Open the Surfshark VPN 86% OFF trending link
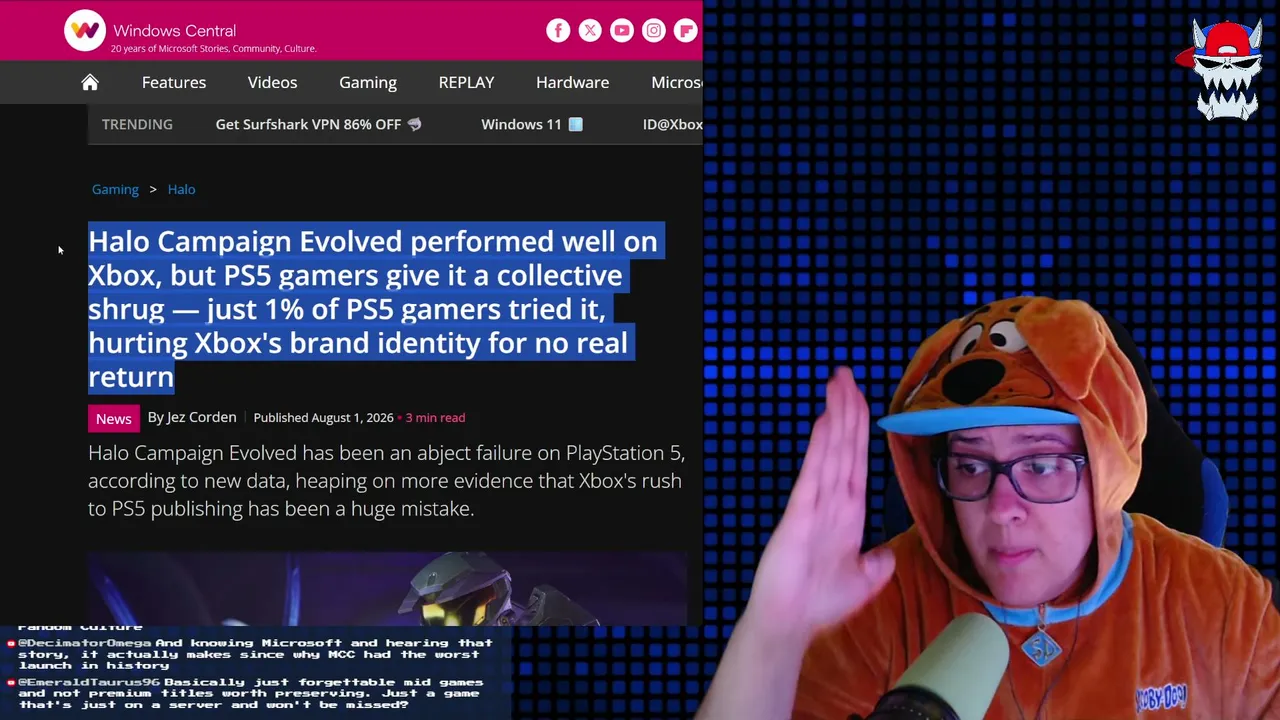The image size is (1280, 720). tap(318, 124)
